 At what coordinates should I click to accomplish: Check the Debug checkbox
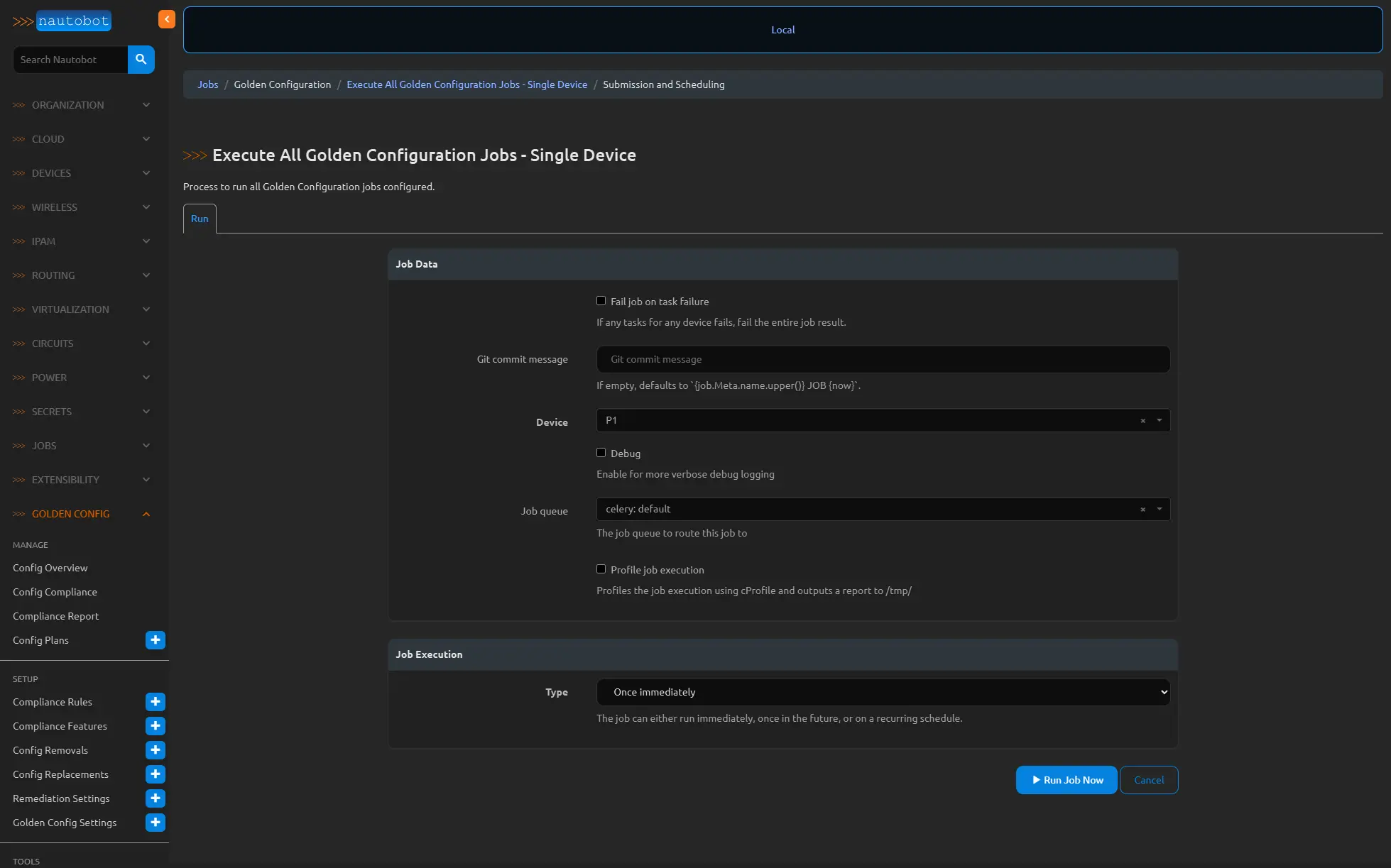tap(601, 453)
